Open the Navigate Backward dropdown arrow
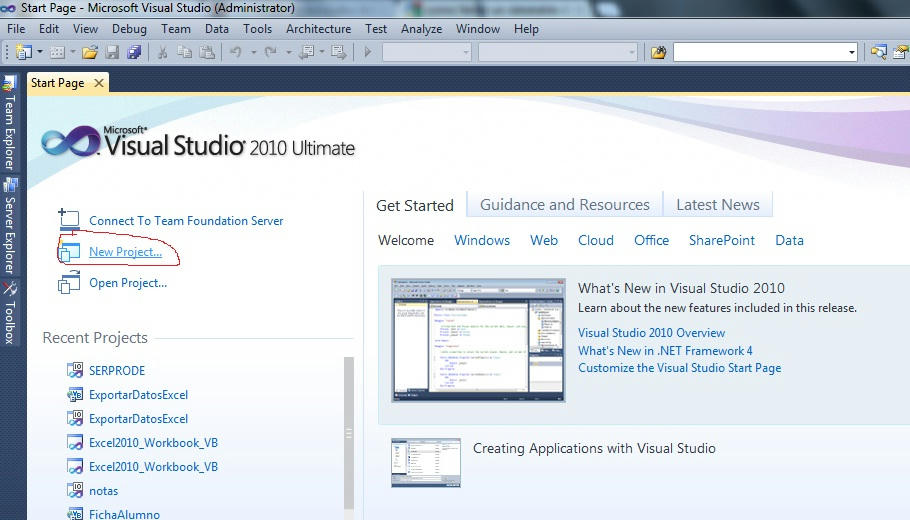 (x=322, y=52)
